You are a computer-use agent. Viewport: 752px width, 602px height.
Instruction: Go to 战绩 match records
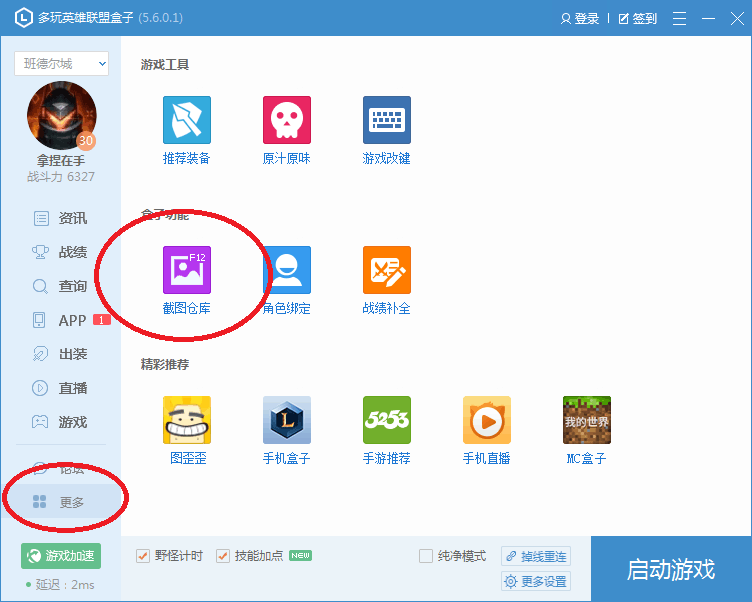(x=60, y=252)
